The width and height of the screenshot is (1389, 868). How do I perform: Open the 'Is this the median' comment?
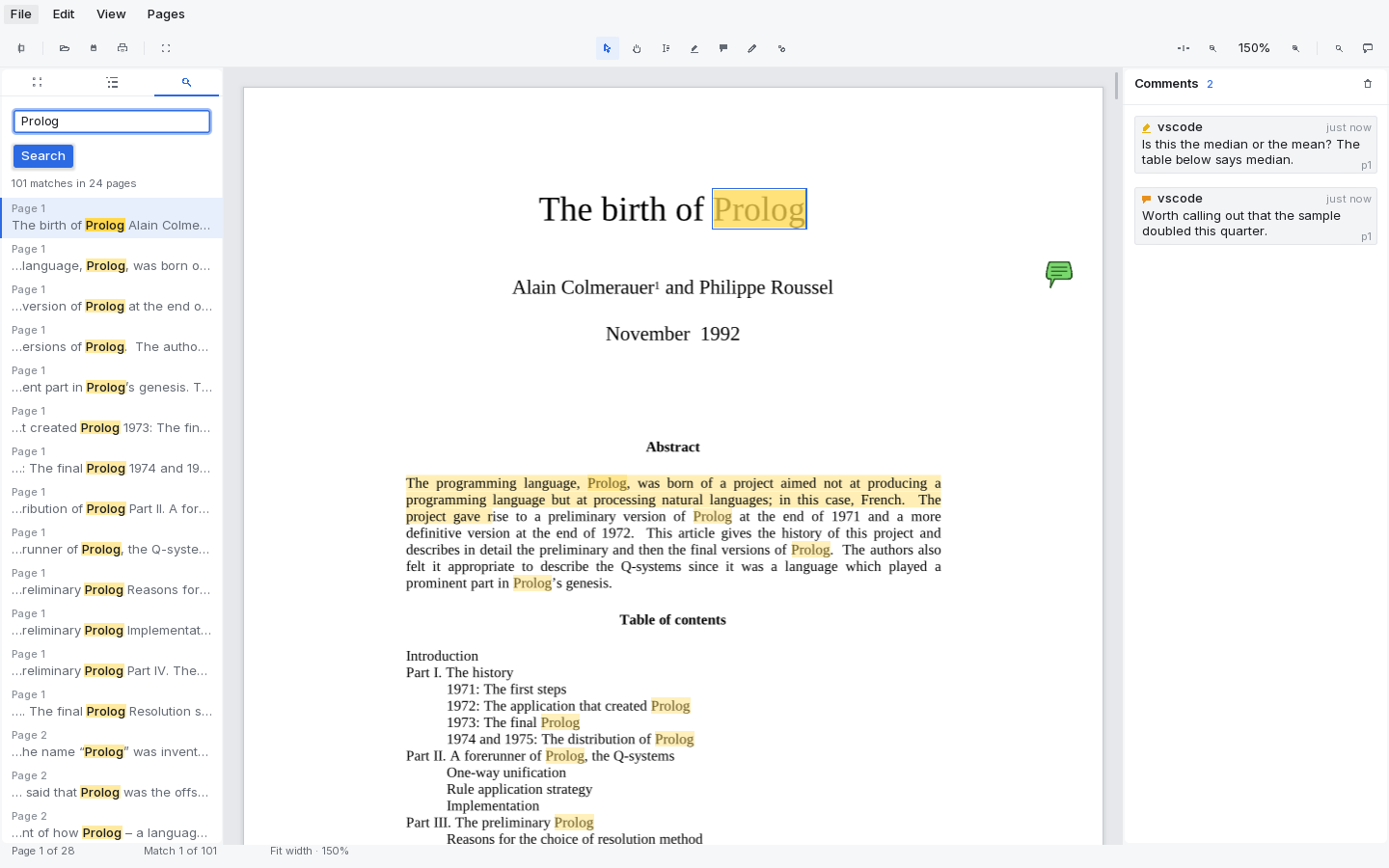[x=1256, y=145]
